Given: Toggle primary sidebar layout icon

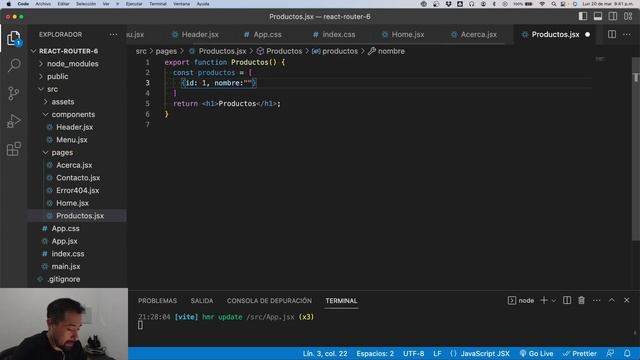Looking at the screenshot, I should [583, 16].
